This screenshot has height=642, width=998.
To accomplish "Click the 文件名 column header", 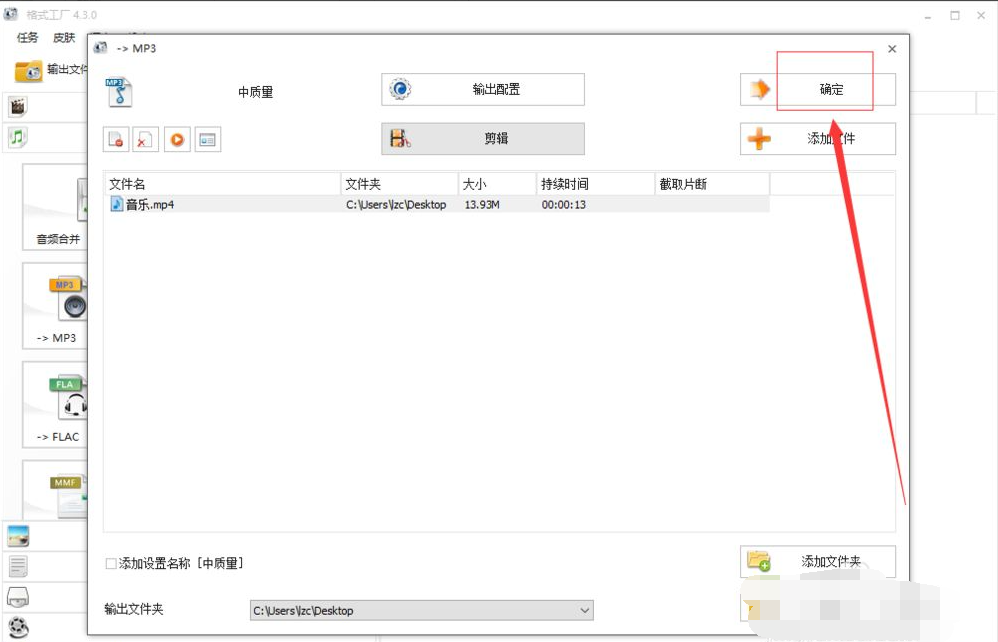I will tap(223, 184).
